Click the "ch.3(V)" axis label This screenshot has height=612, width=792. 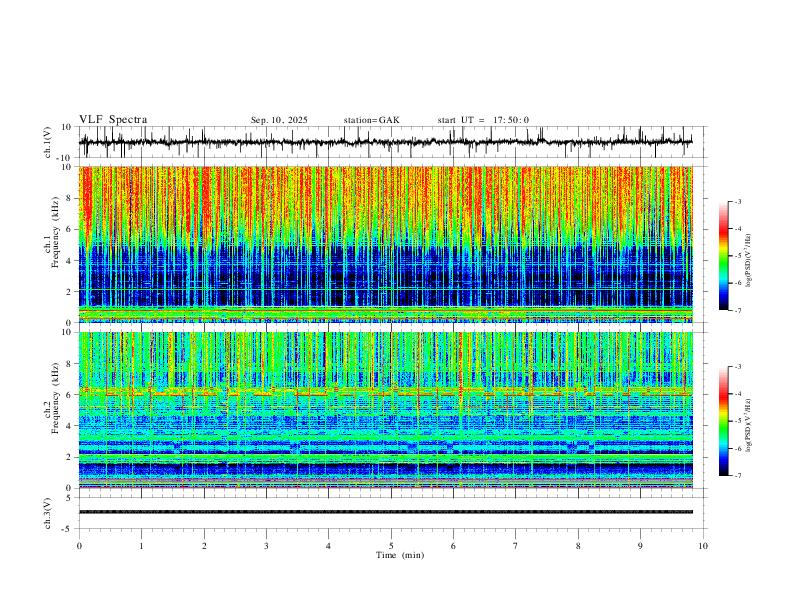tap(48, 513)
